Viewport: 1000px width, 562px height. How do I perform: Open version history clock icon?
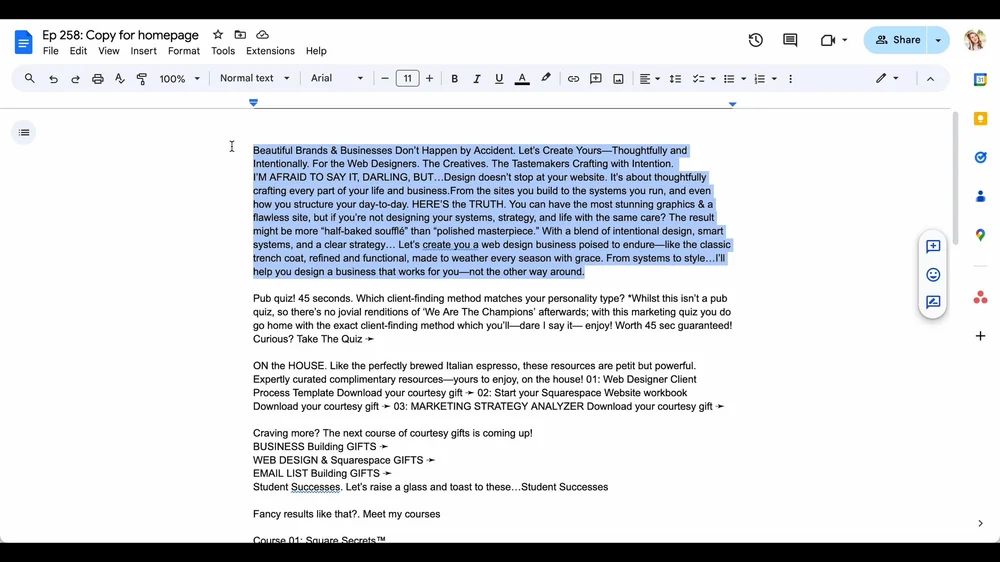(756, 40)
